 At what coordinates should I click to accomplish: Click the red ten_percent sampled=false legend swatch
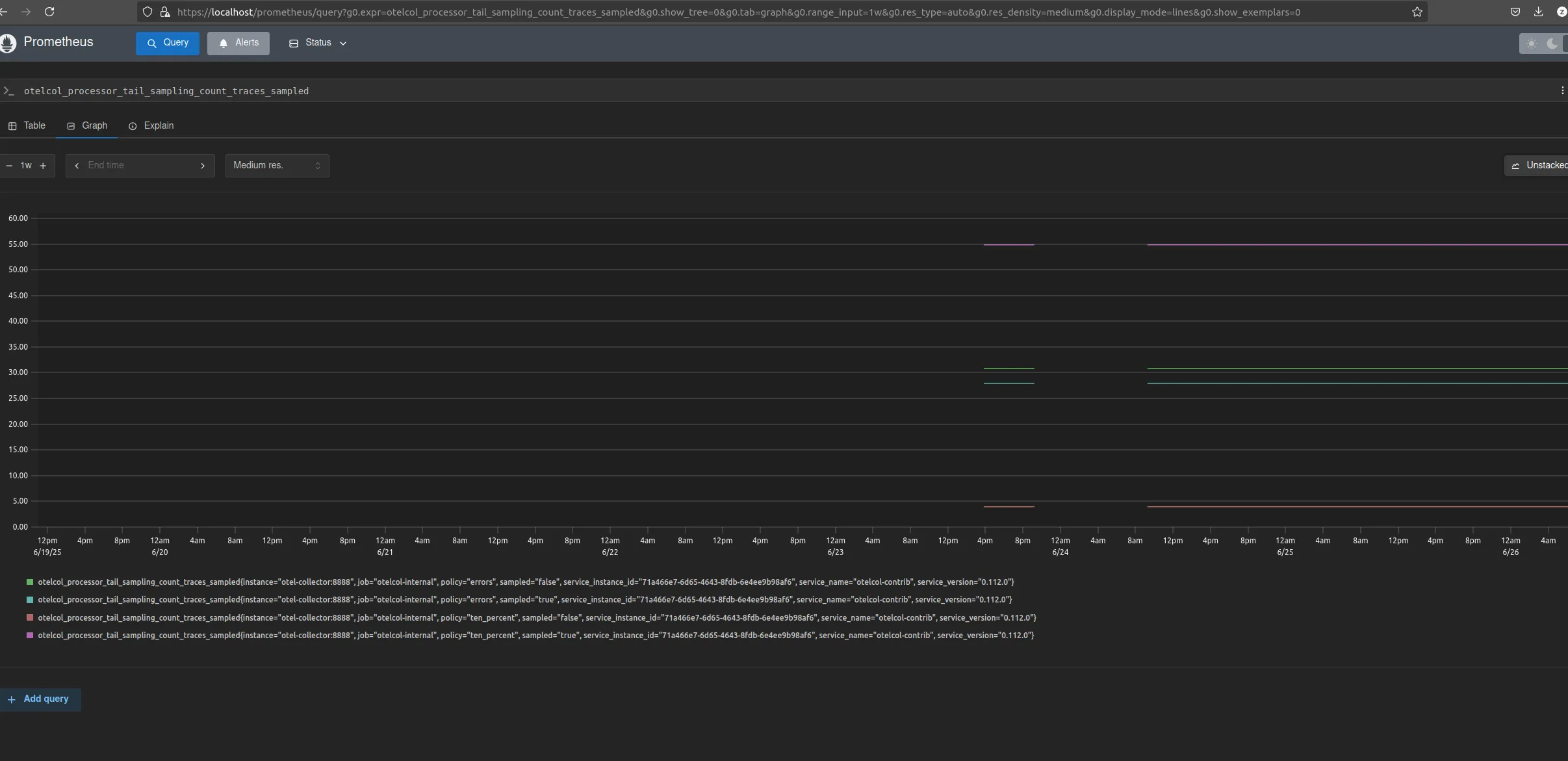click(30, 618)
